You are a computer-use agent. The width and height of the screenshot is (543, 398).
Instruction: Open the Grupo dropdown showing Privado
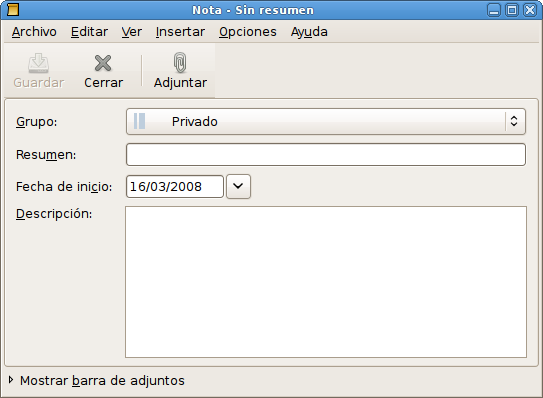(x=326, y=122)
